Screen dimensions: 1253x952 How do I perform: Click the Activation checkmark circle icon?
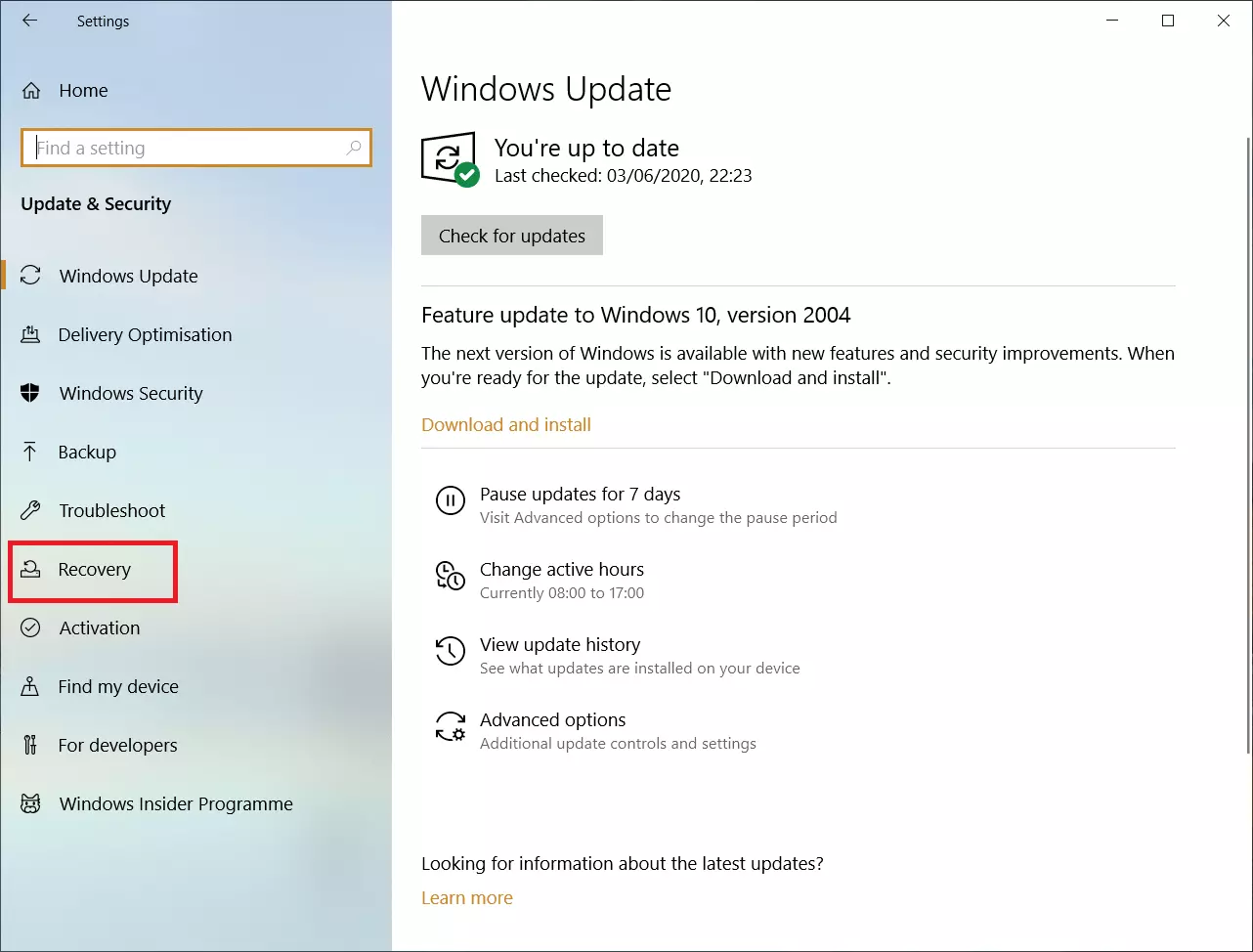pos(30,627)
